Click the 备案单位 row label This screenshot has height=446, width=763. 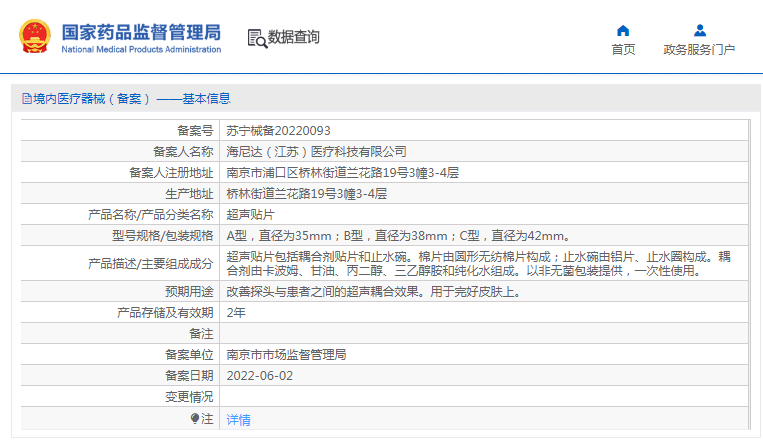coord(189,355)
